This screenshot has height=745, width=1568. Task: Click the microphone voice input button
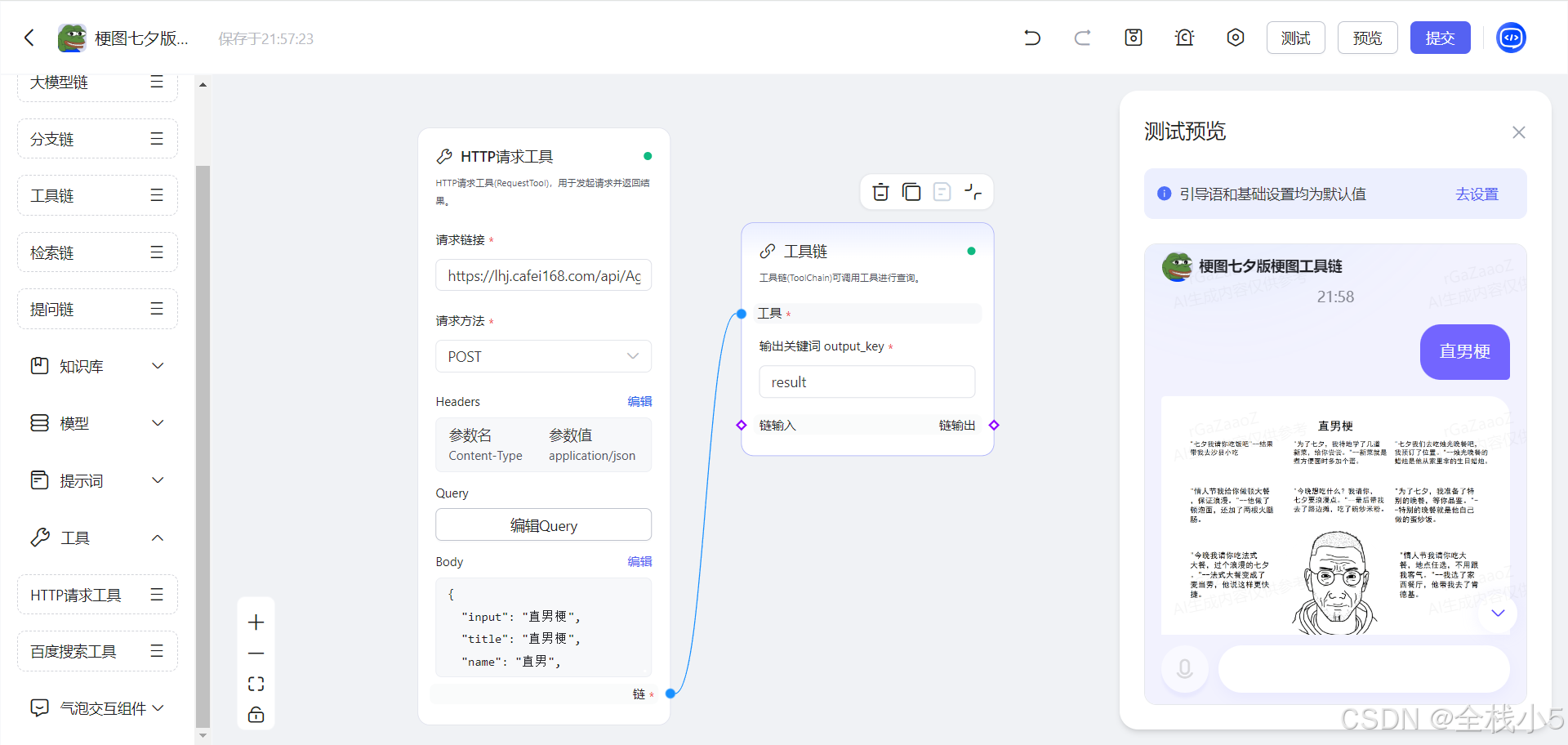(x=1184, y=669)
